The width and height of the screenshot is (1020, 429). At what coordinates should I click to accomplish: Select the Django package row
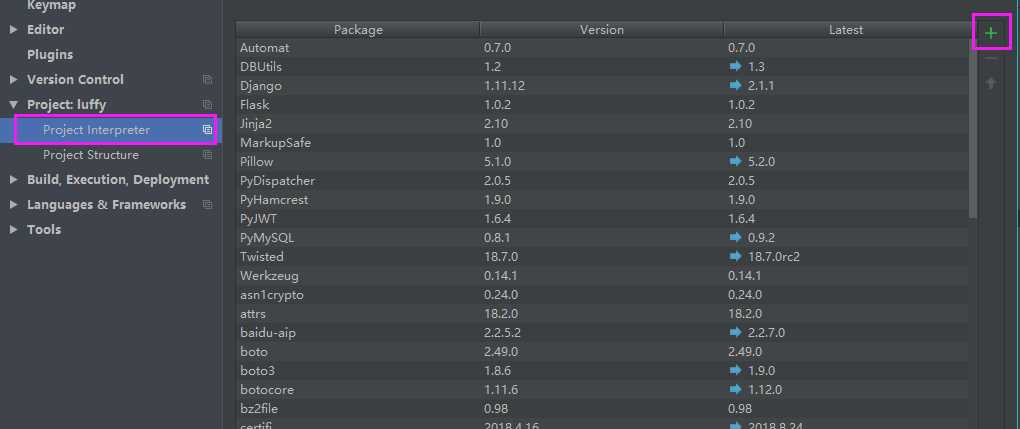[602, 85]
